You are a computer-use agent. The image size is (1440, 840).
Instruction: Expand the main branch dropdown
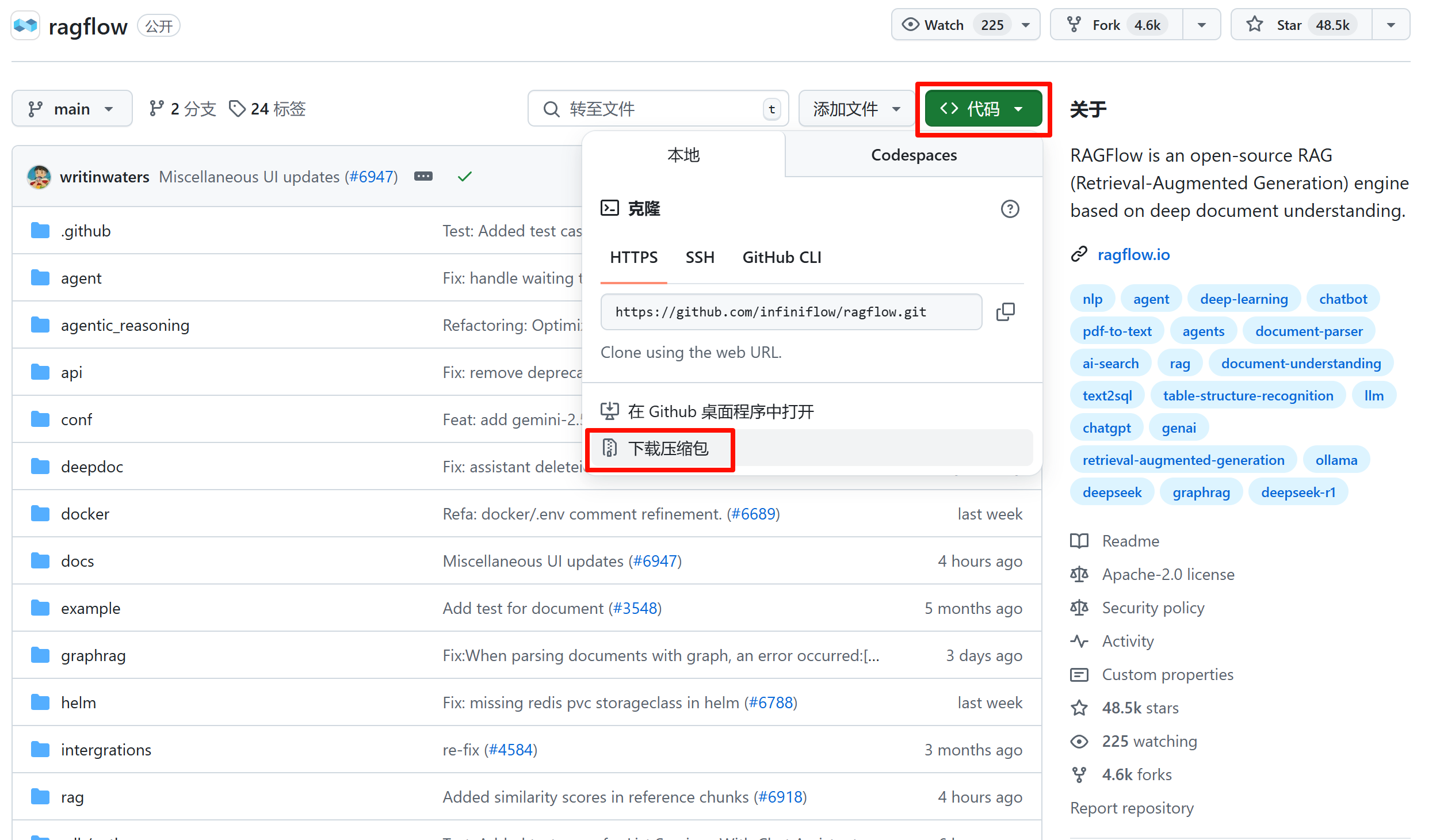click(x=72, y=109)
